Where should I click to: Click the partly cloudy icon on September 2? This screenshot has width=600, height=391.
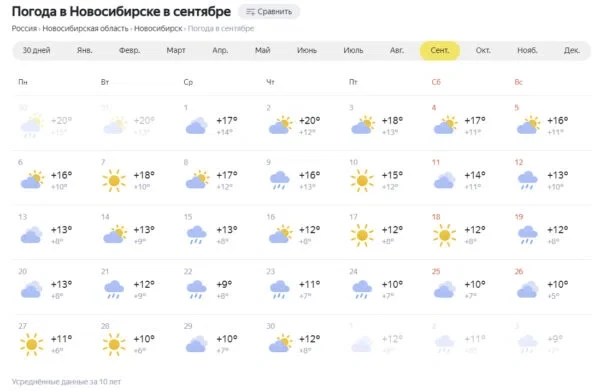pyautogui.click(x=280, y=125)
